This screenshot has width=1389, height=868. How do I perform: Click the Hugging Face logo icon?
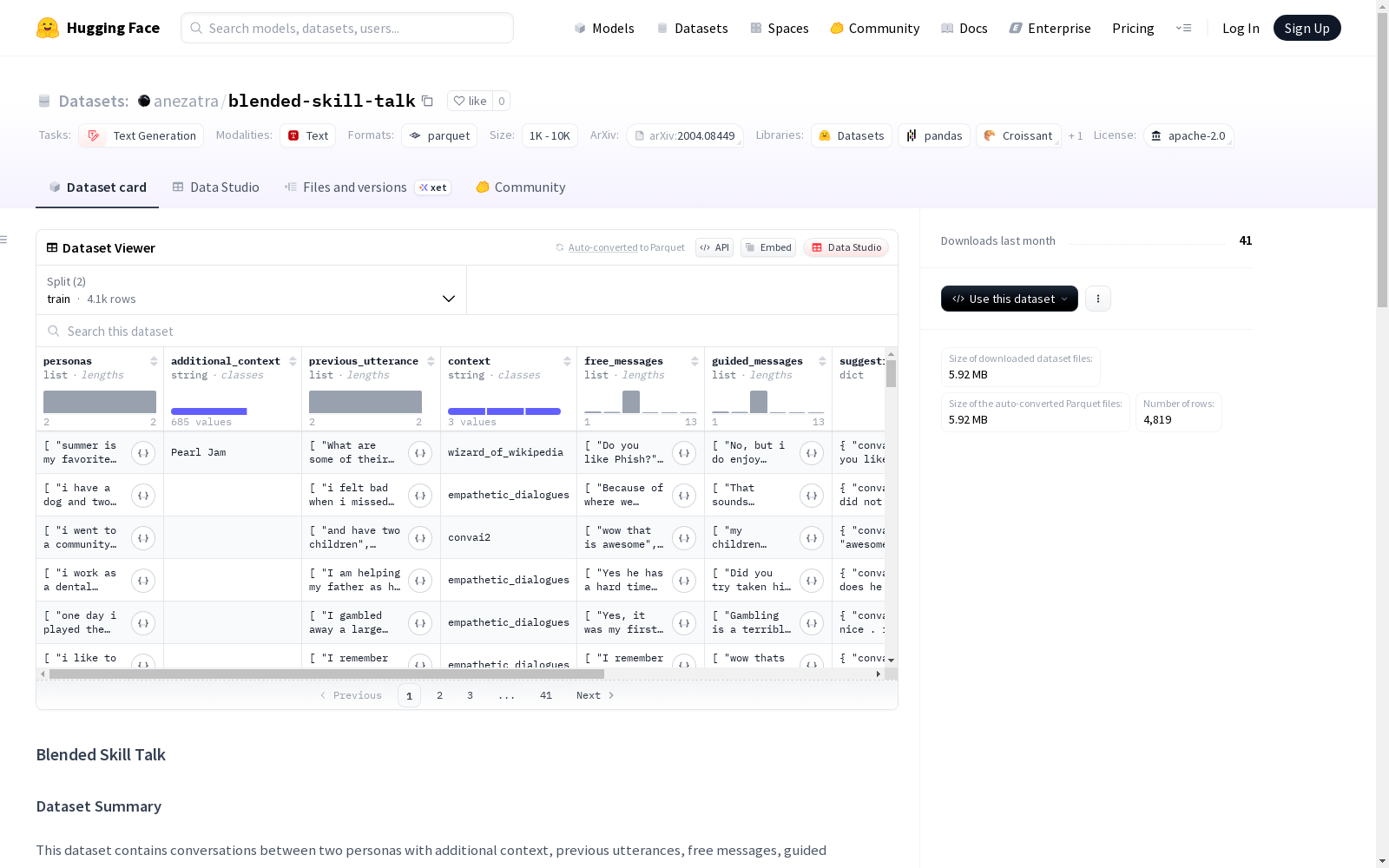click(x=48, y=28)
